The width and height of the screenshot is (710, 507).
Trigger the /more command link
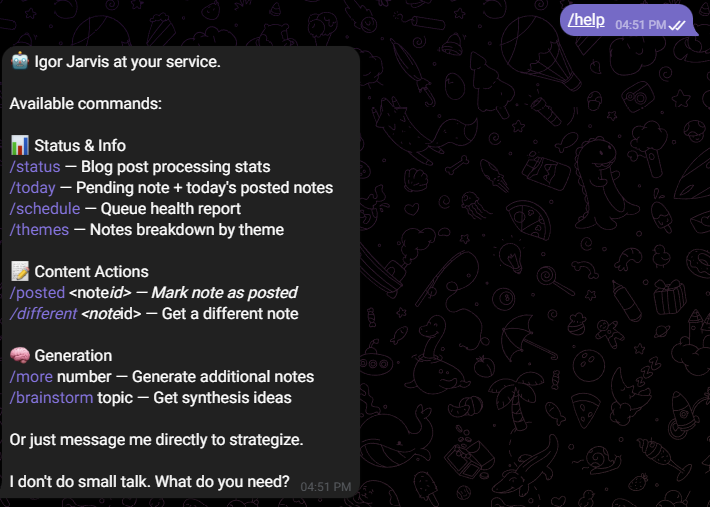point(30,377)
